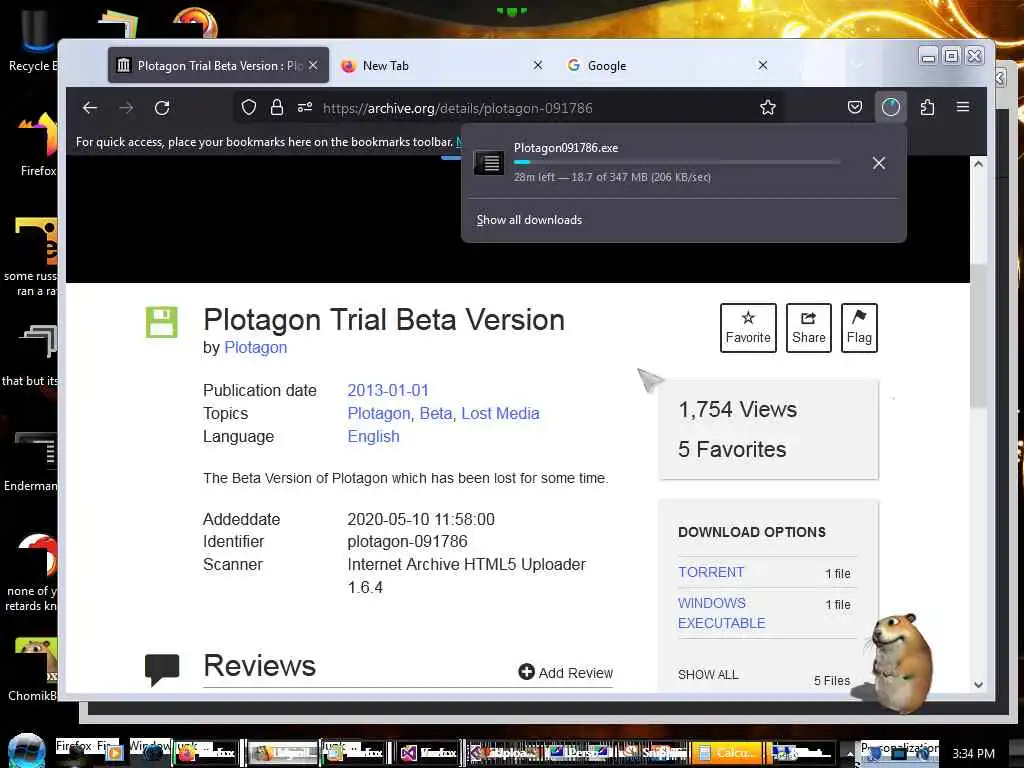Select the '5 Favorites' text
The image size is (1024, 768).
point(732,449)
